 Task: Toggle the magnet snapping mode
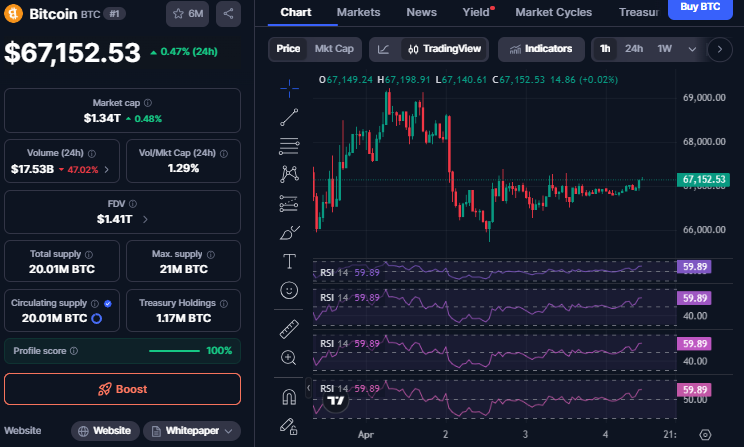[289, 397]
